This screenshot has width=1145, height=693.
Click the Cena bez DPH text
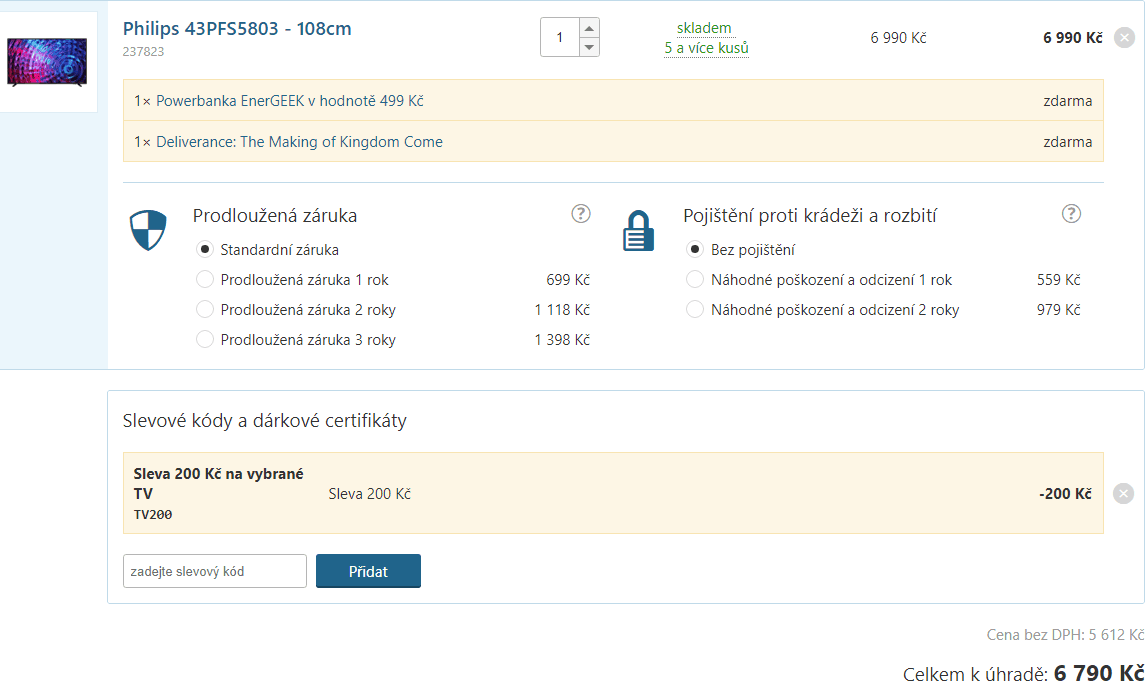[1065, 635]
